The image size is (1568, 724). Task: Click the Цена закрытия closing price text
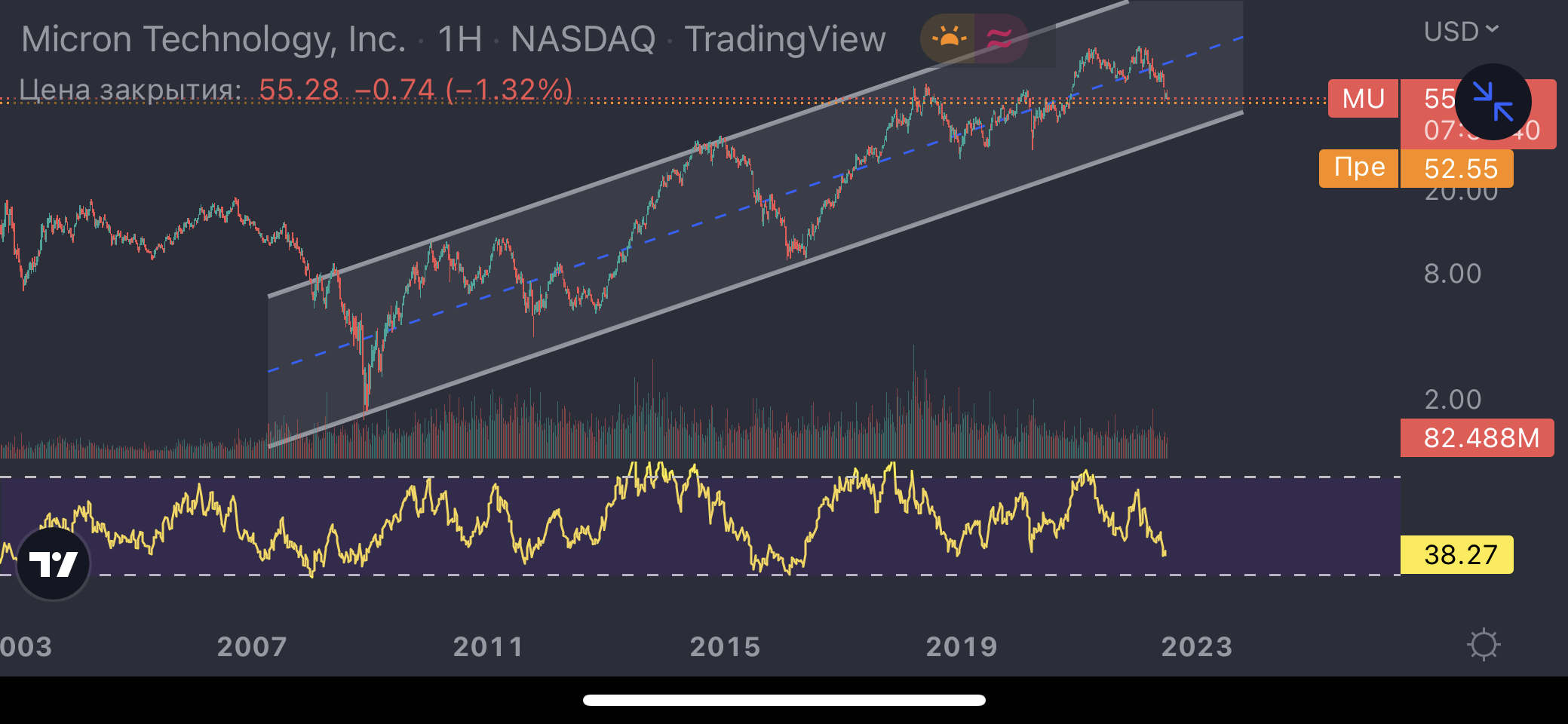(130, 90)
